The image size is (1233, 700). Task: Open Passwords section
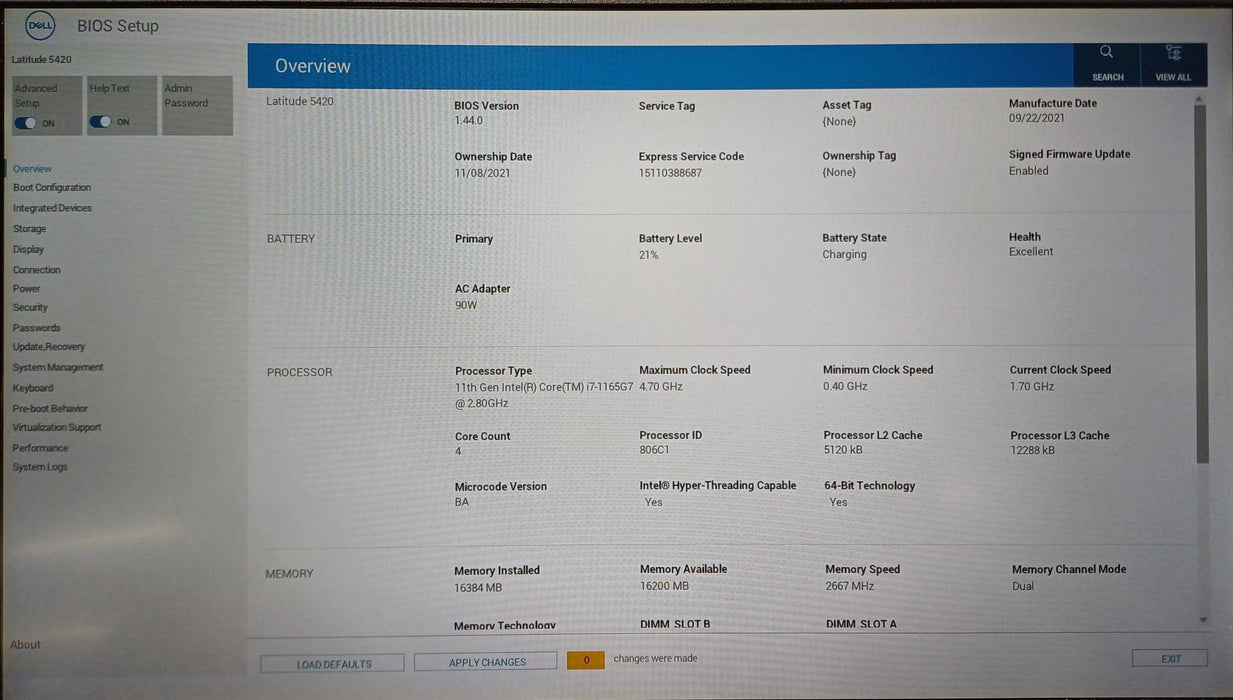(36, 328)
